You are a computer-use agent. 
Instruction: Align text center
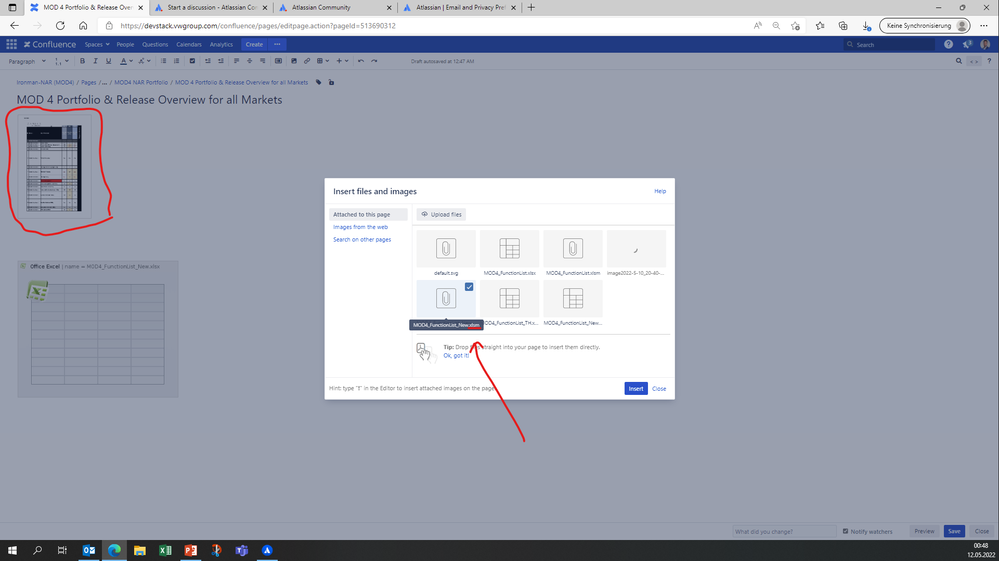point(249,61)
